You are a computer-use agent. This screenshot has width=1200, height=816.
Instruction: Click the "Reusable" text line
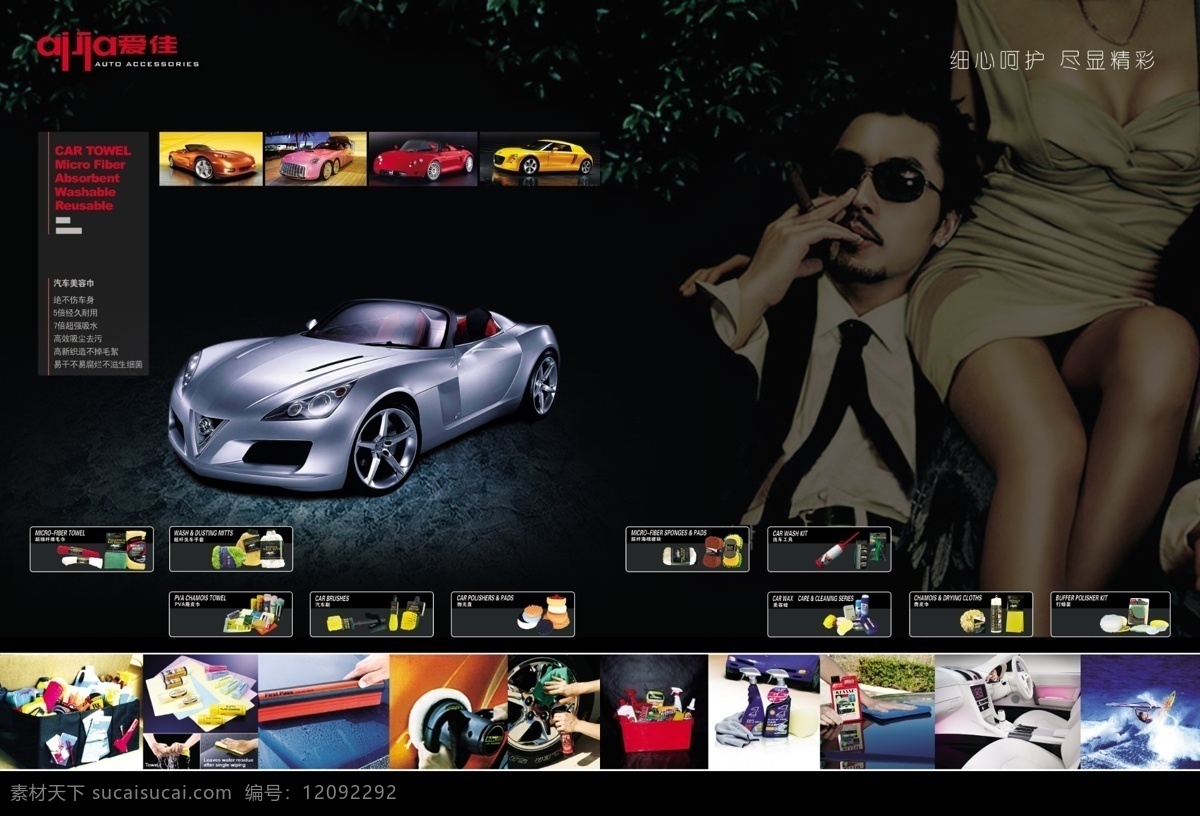[x=84, y=206]
